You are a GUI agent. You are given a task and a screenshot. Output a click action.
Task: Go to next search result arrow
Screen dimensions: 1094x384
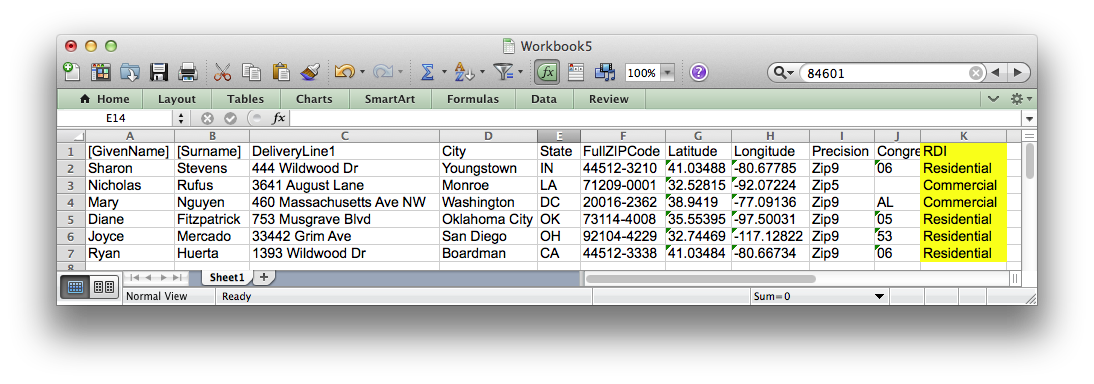click(x=1019, y=73)
